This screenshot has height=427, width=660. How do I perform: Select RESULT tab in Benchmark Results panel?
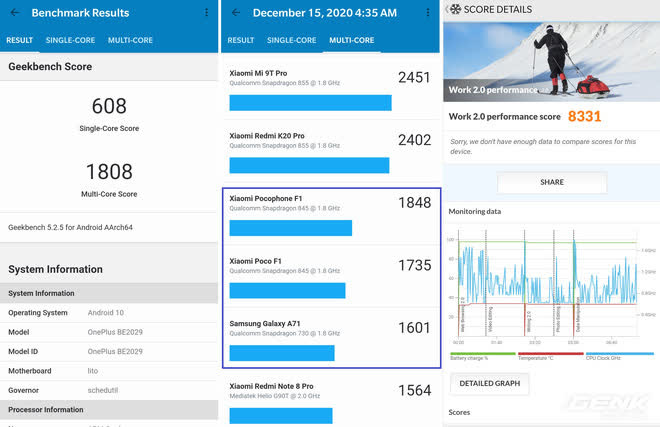pyautogui.click(x=19, y=40)
